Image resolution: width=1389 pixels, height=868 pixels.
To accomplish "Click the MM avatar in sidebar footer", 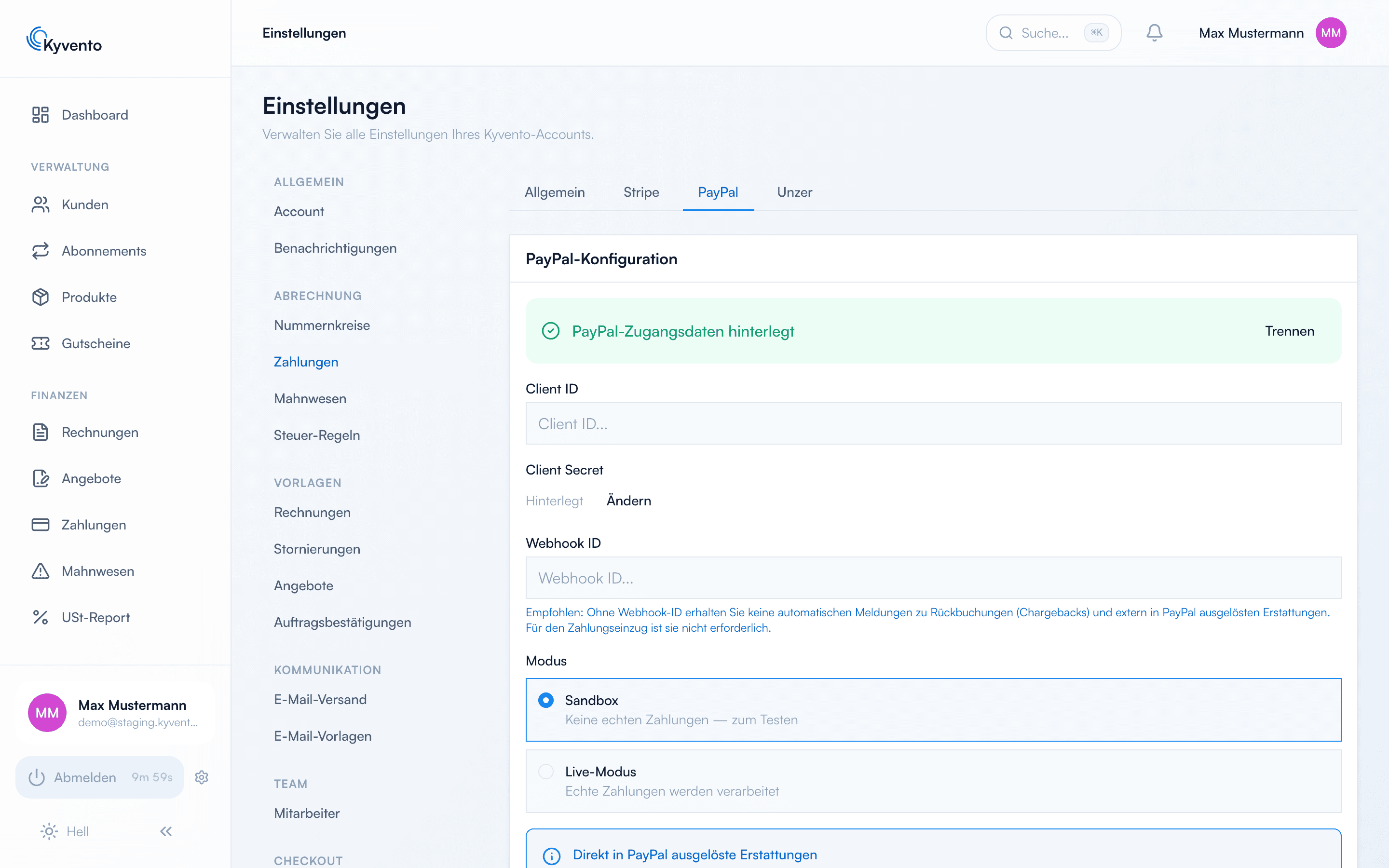I will 47,712.
